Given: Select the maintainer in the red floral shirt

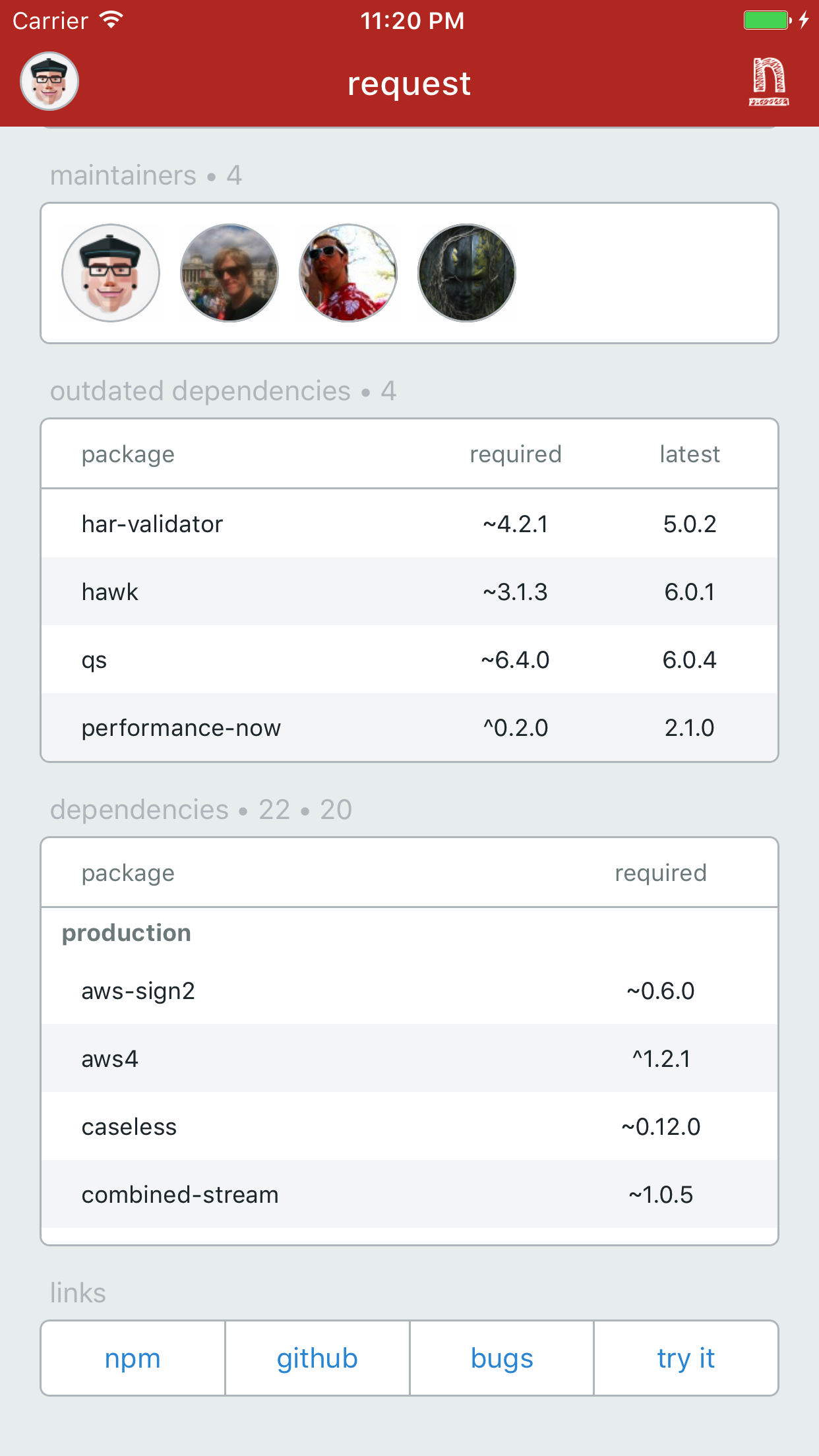Looking at the screenshot, I should 348,273.
